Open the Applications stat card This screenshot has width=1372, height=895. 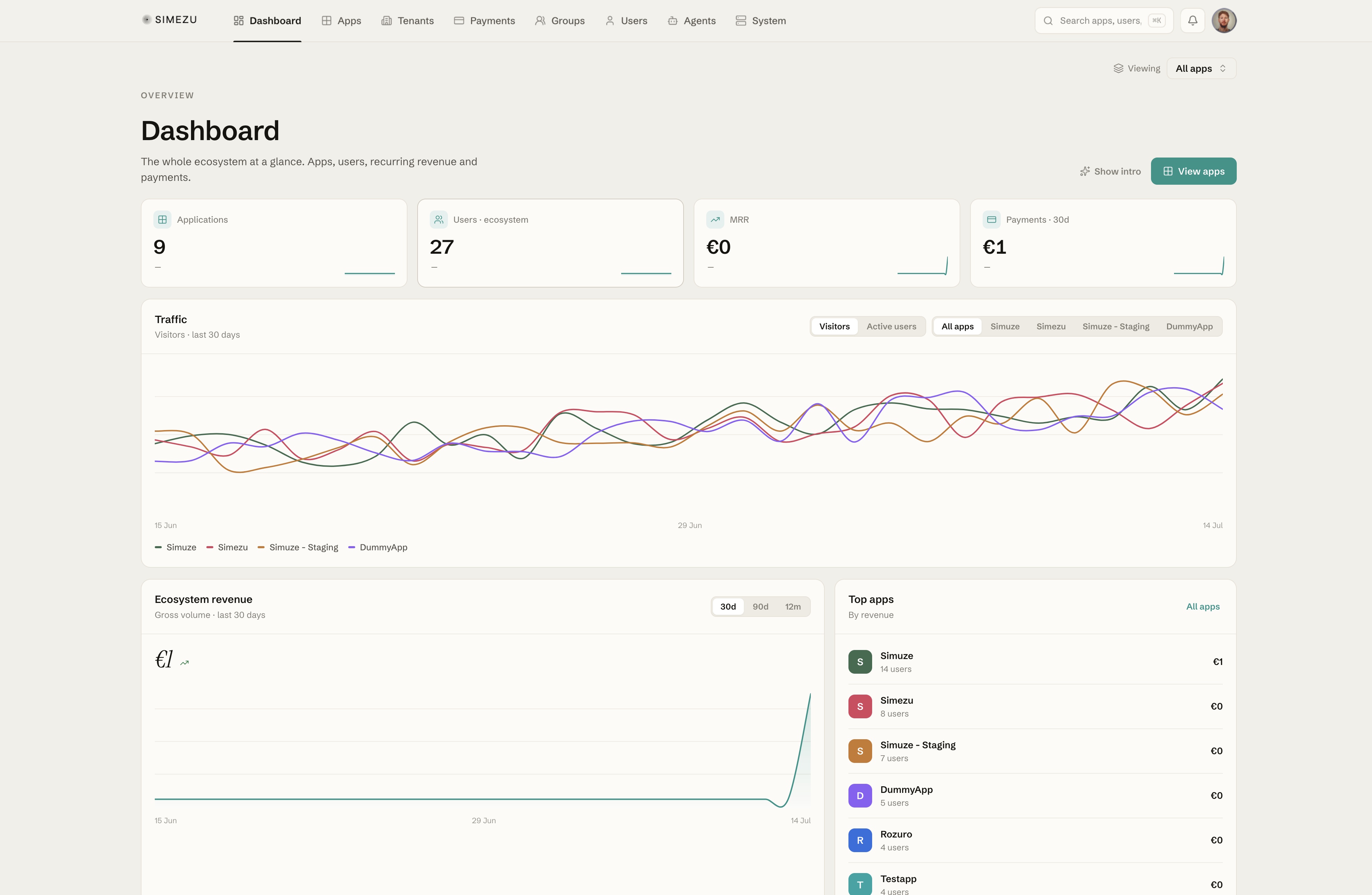pyautogui.click(x=274, y=243)
